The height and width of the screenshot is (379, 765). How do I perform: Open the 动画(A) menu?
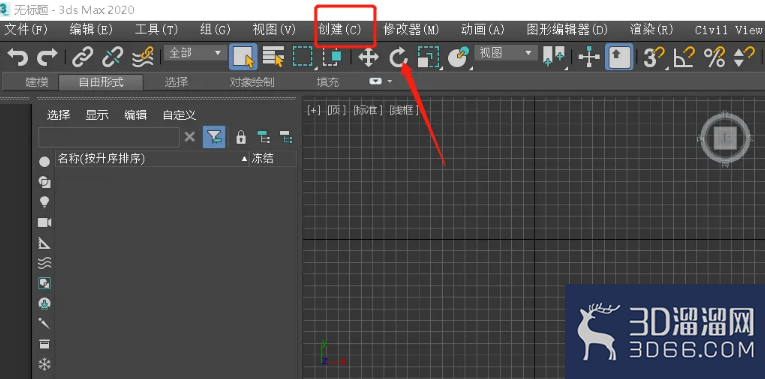tap(482, 30)
